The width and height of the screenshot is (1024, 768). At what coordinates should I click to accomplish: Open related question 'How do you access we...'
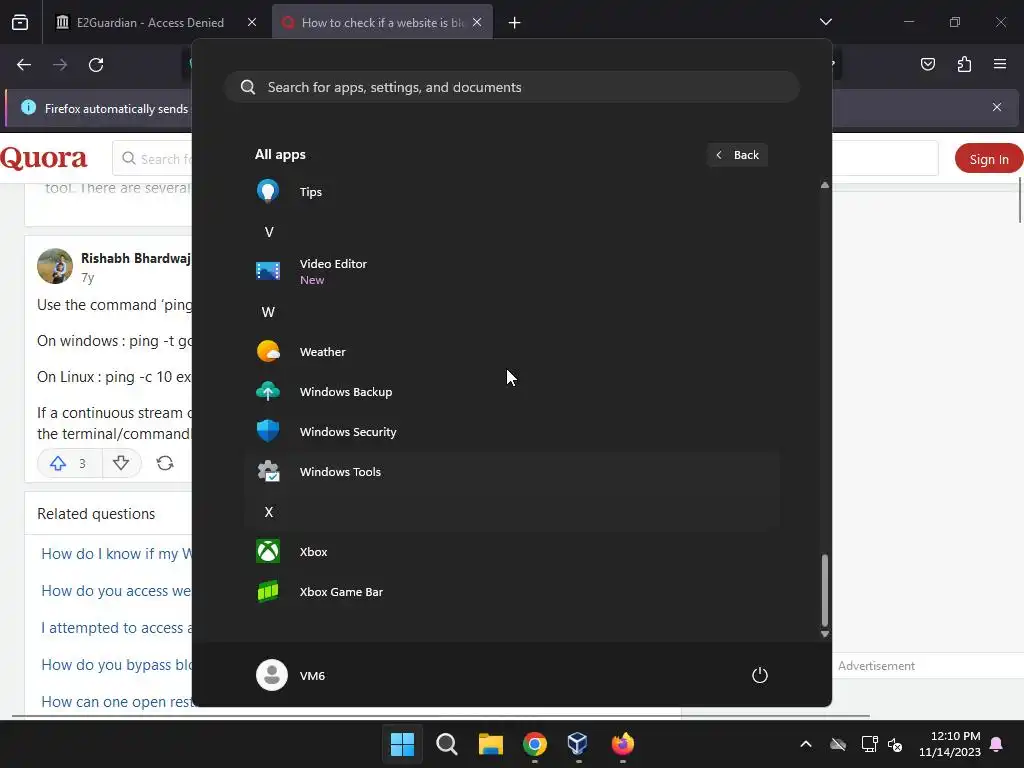[x=117, y=591]
